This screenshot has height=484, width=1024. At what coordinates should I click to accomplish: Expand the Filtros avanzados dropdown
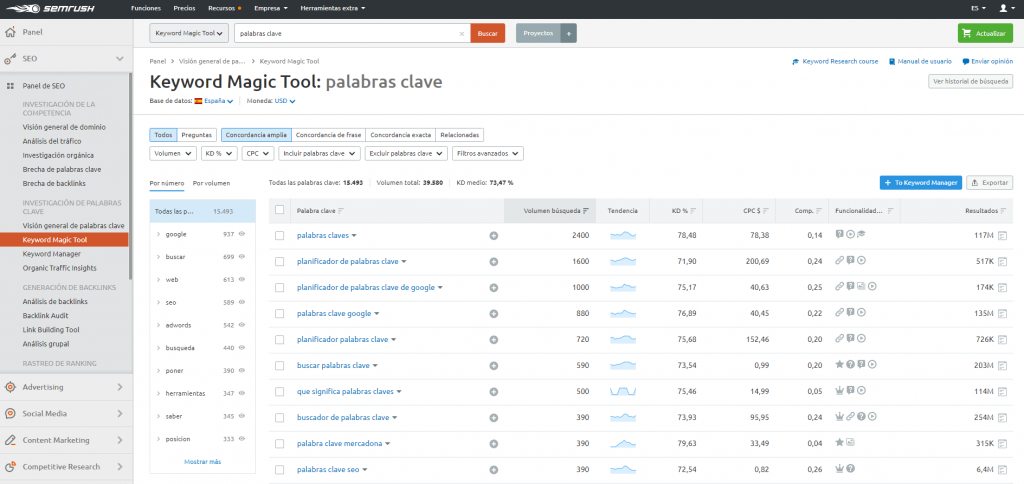(488, 153)
